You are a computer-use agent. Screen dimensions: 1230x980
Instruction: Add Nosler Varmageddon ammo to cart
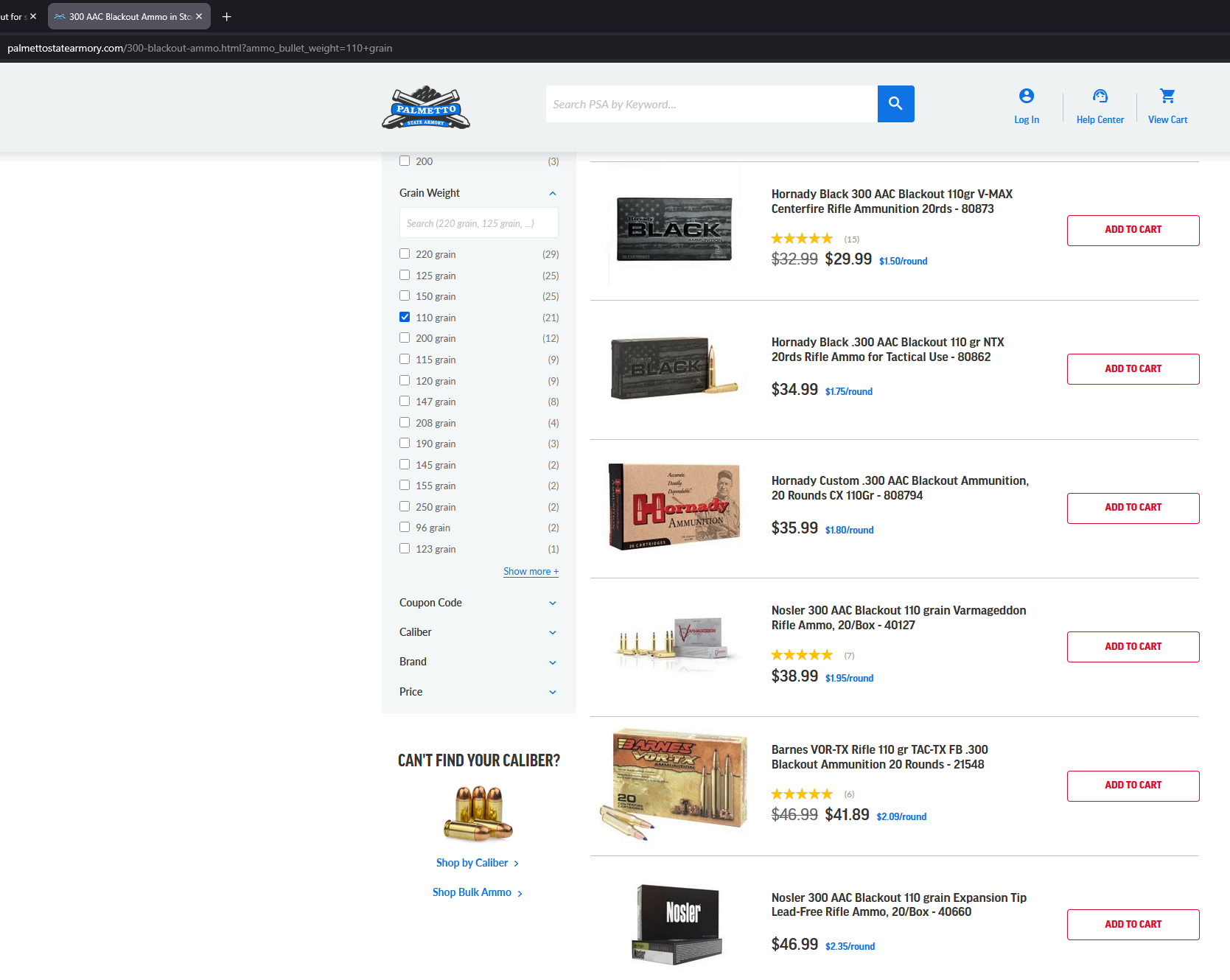[x=1133, y=647]
